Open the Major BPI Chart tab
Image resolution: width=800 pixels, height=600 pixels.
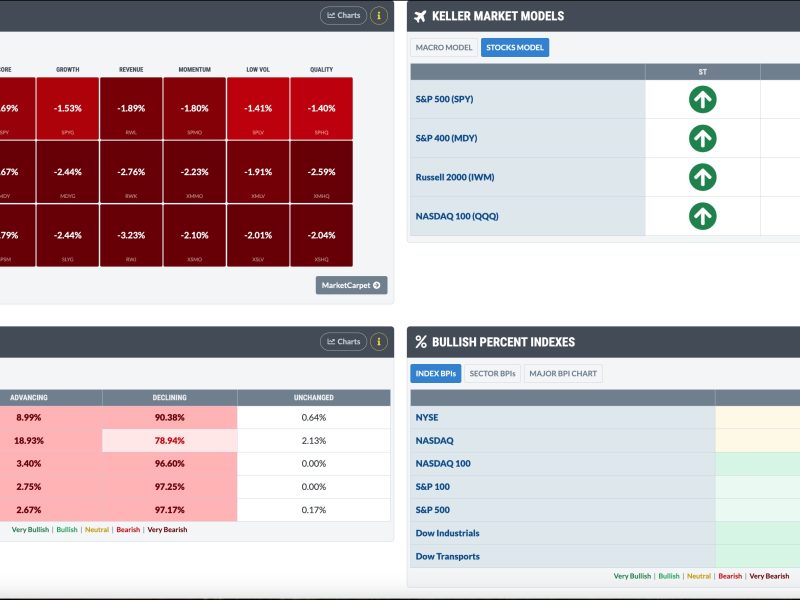click(563, 373)
